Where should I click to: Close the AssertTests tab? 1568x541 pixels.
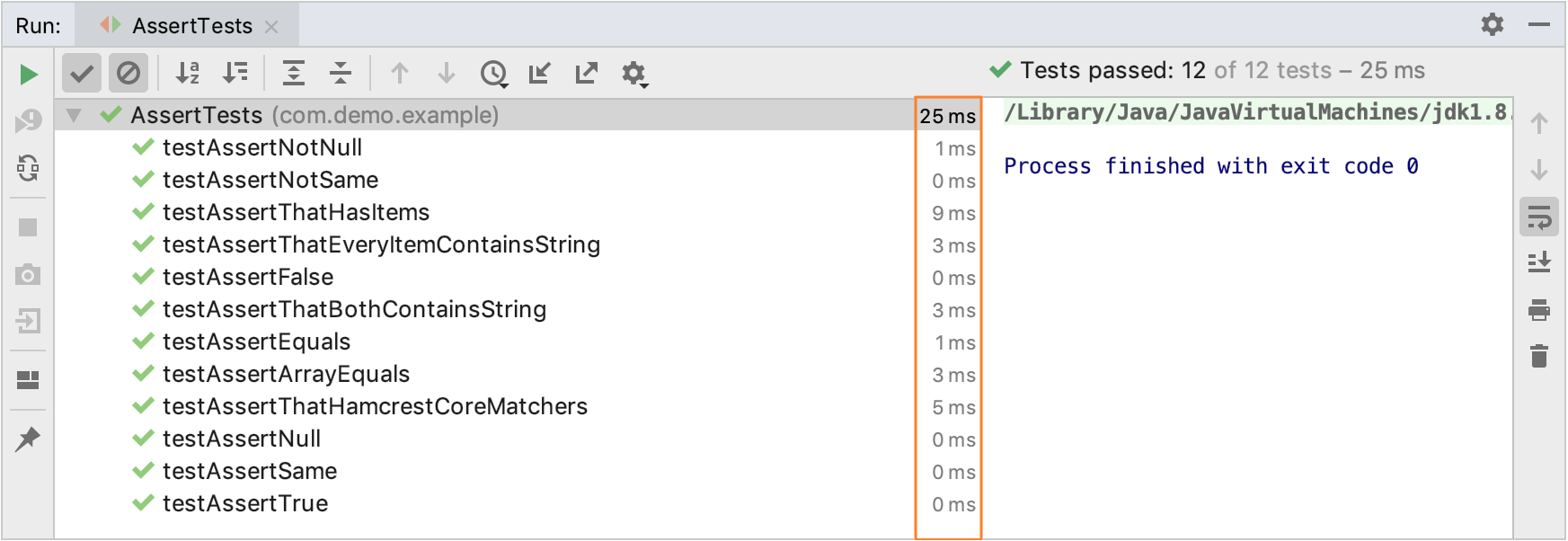(x=271, y=27)
